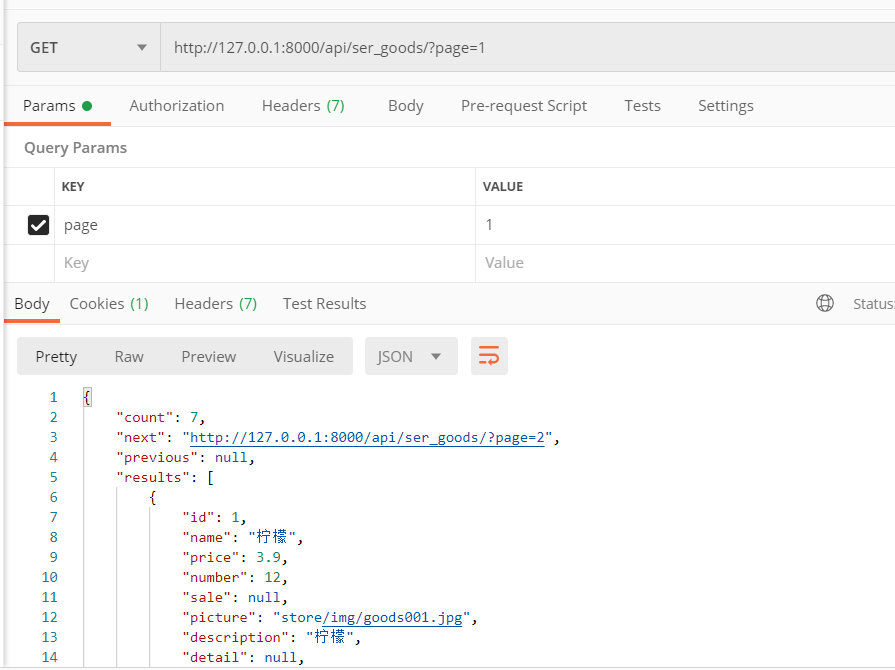Viewport: 895px width, 670px height.
Task: Open the Test Results tab
Action: [324, 304]
